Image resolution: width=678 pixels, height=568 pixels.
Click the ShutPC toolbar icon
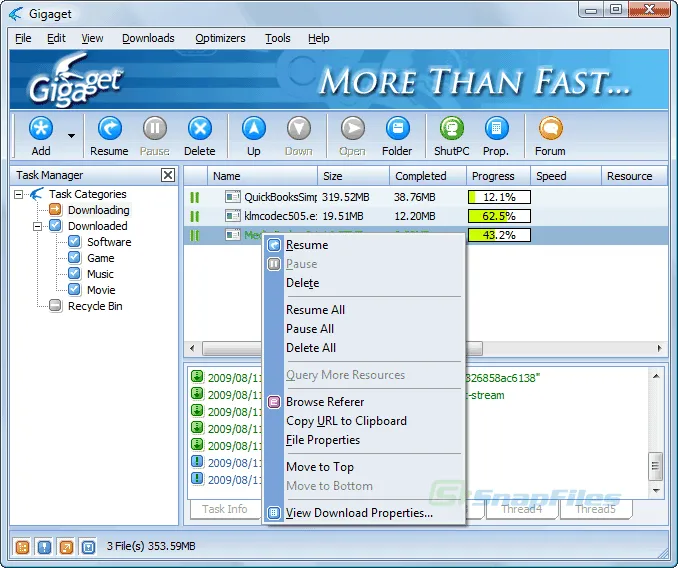pos(452,128)
